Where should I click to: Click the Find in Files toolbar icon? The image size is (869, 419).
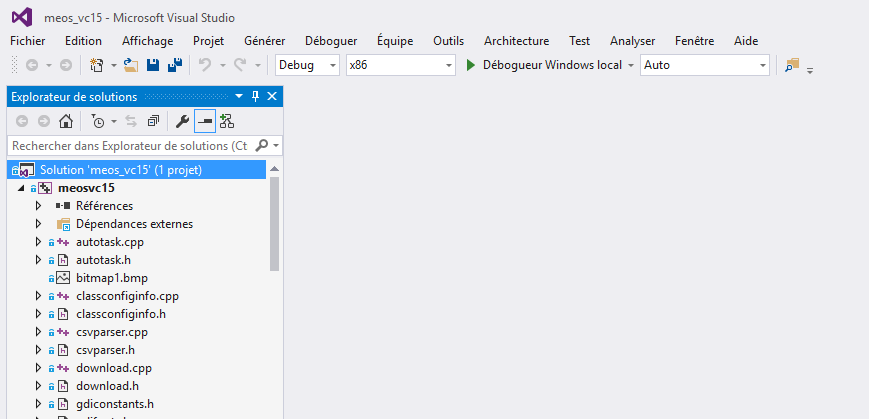click(793, 65)
